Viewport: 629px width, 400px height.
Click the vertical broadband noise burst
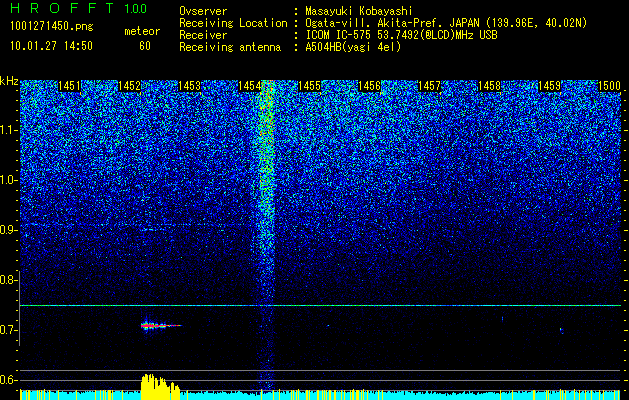pyautogui.click(x=265, y=235)
